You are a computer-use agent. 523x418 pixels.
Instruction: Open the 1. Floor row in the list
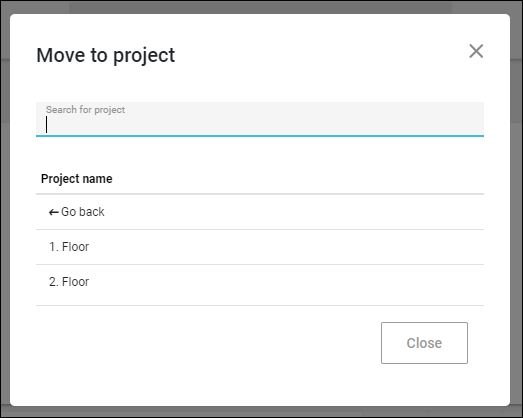pos(260,247)
